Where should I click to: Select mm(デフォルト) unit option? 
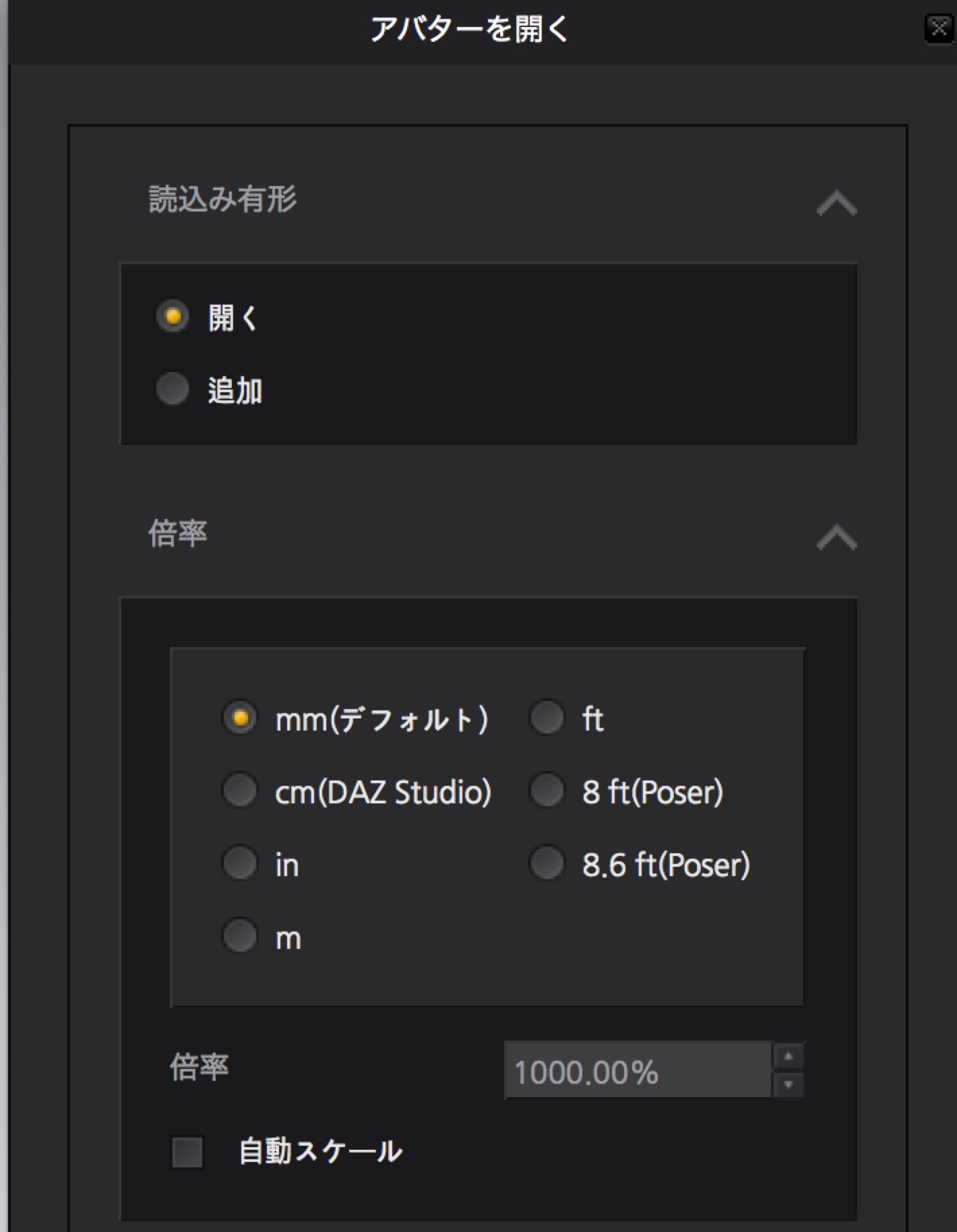pyautogui.click(x=240, y=718)
